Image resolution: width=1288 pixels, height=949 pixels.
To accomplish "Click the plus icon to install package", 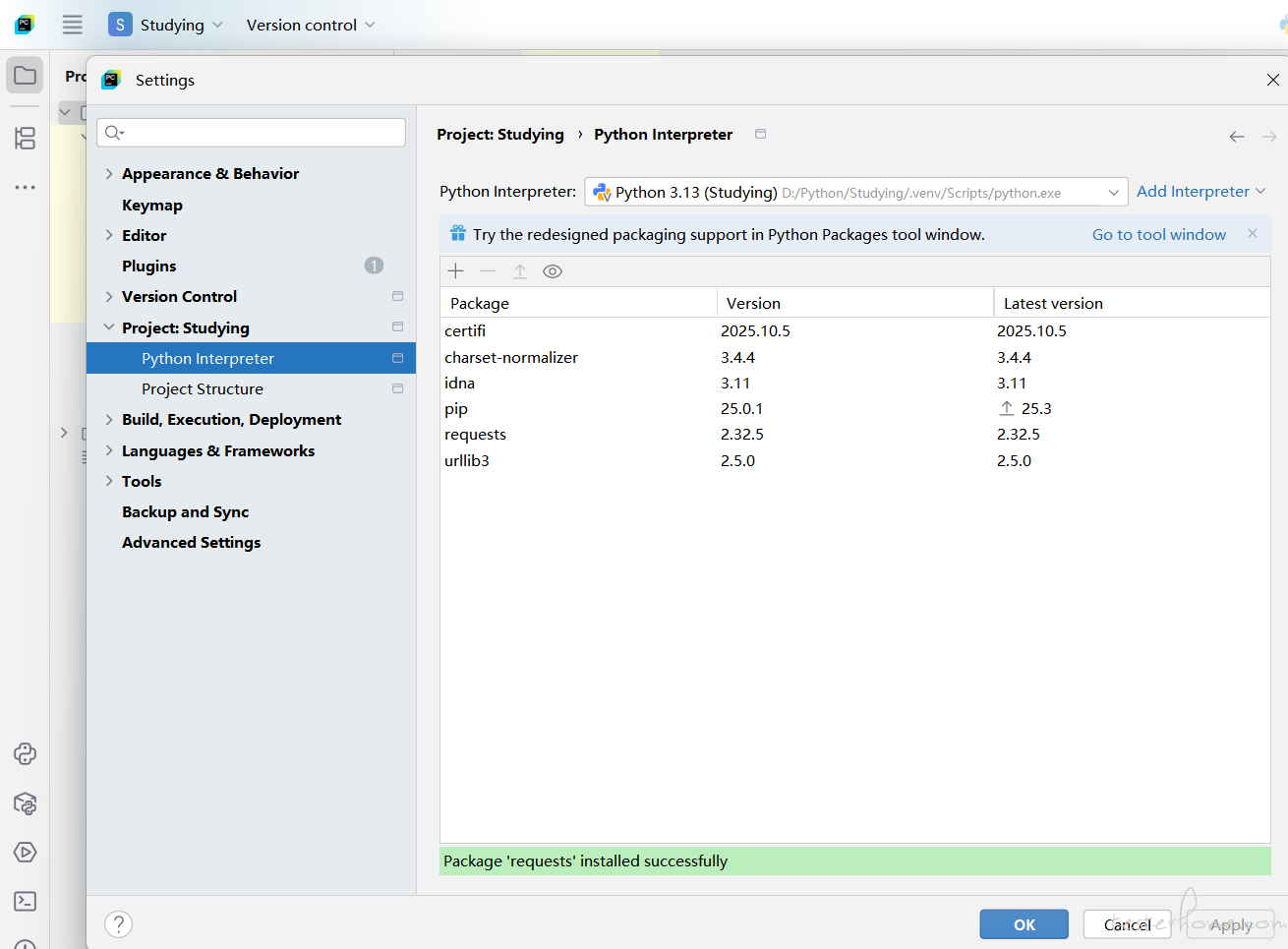I will click(455, 271).
